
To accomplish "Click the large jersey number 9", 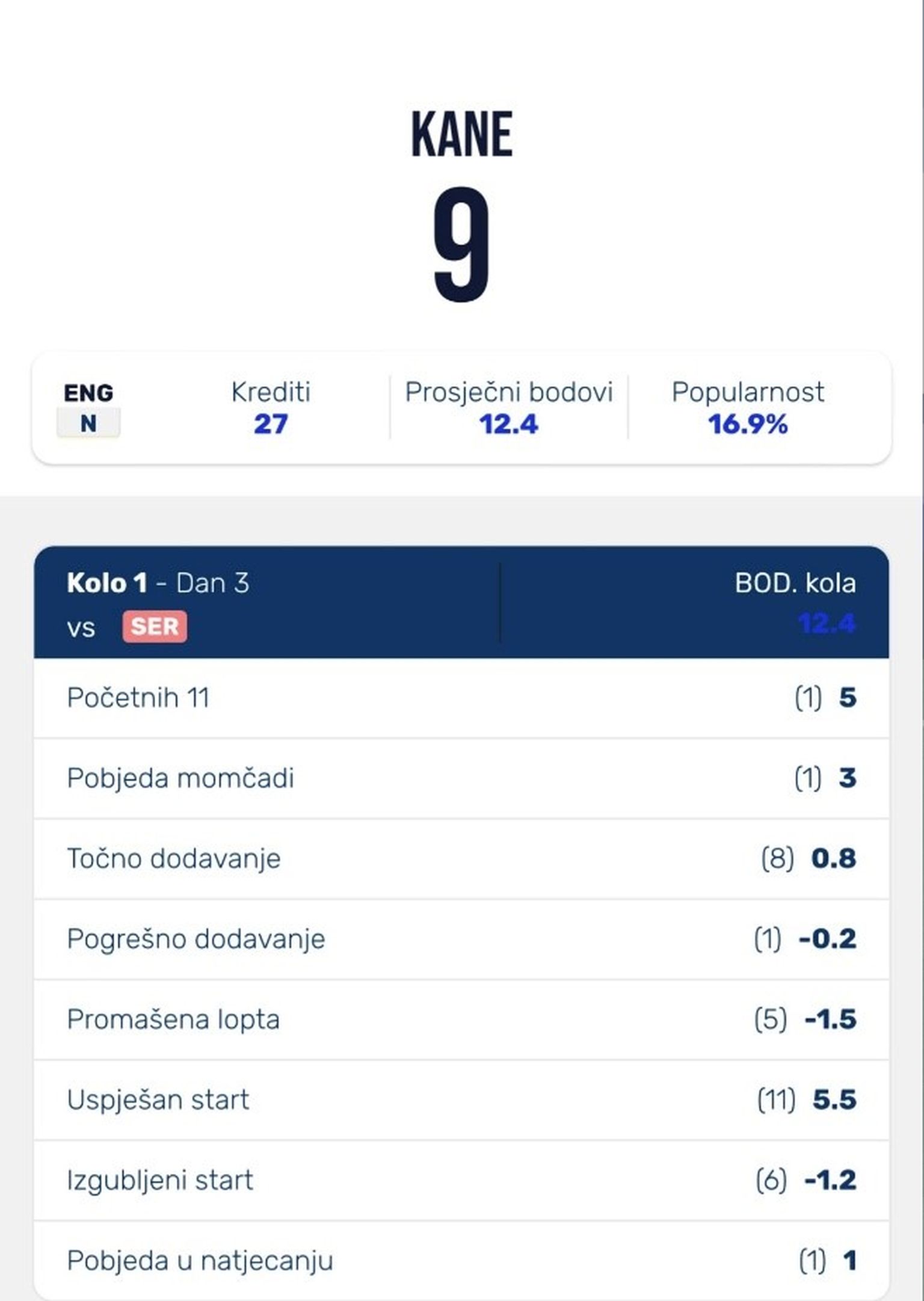I will point(461,245).
